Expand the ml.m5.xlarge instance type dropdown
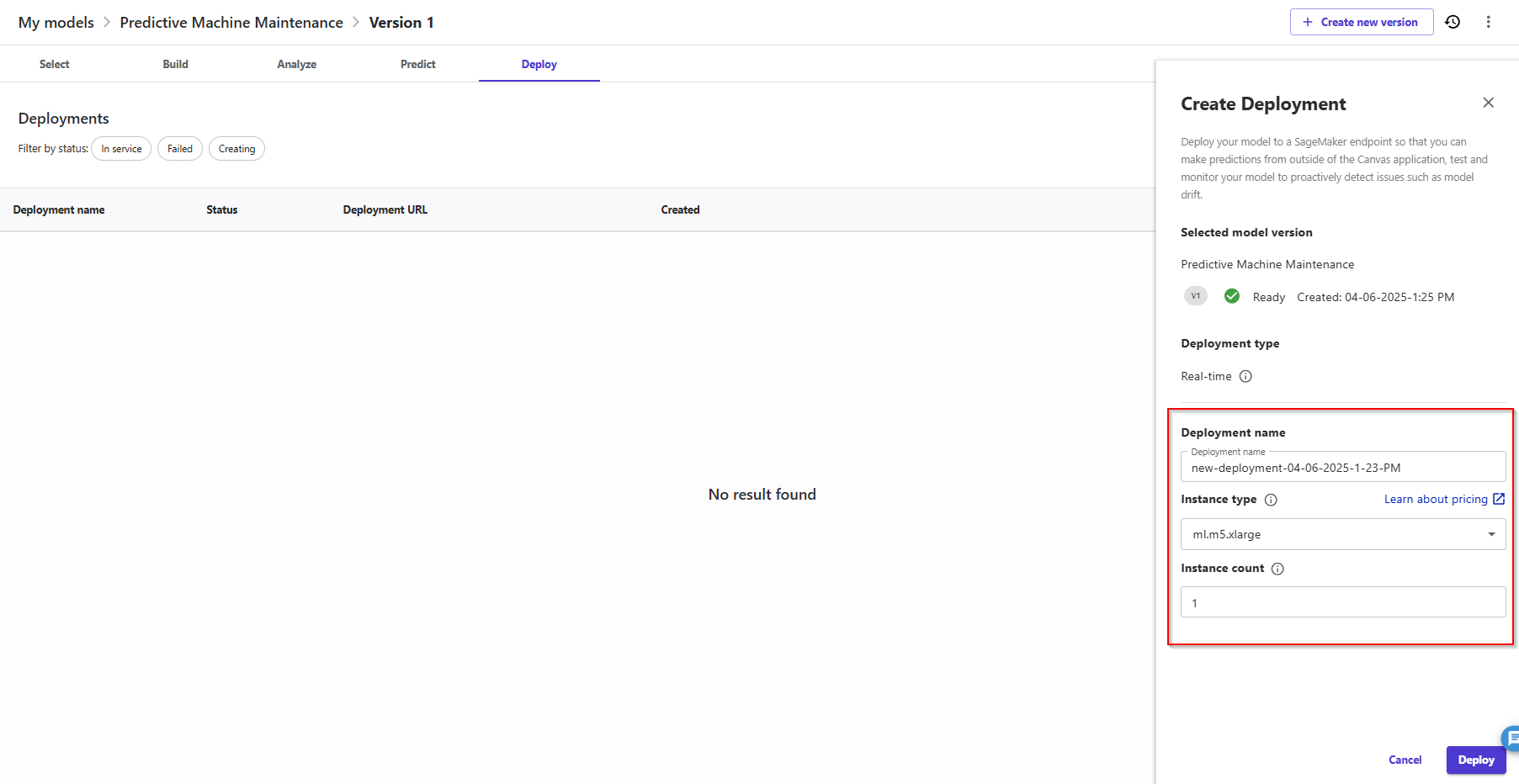This screenshot has height=784, width=1519. pyautogui.click(x=1343, y=534)
